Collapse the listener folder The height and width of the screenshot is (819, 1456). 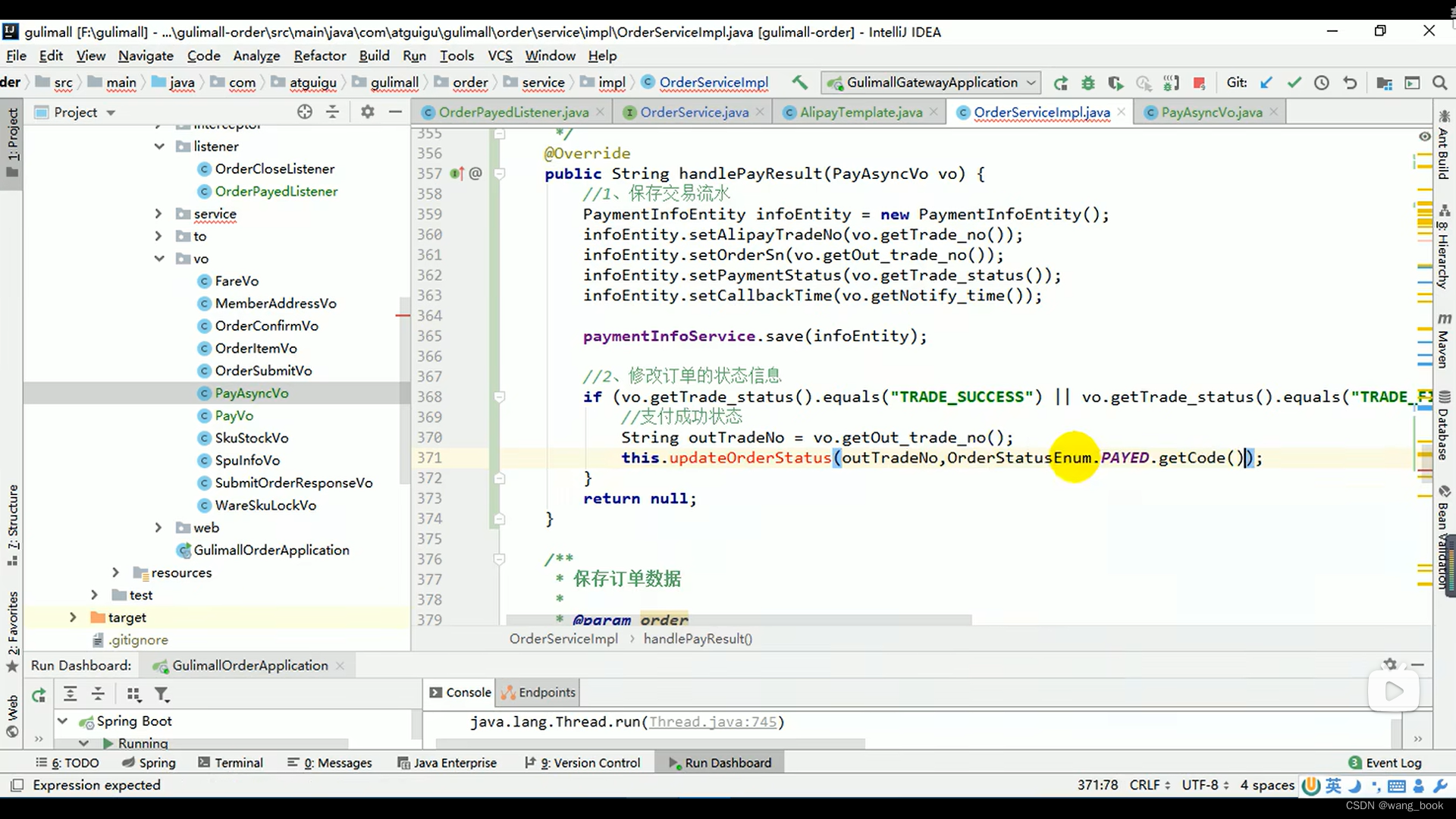pyautogui.click(x=159, y=146)
